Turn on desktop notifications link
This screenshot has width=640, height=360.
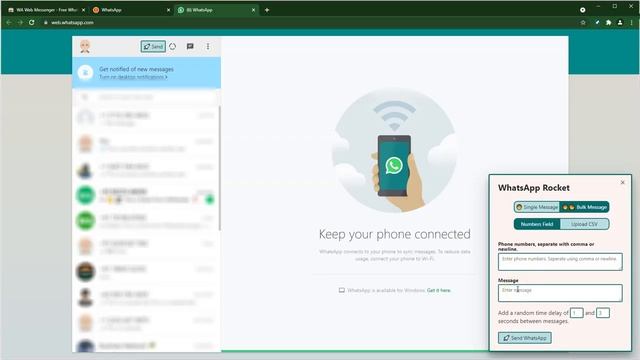click(x=133, y=77)
